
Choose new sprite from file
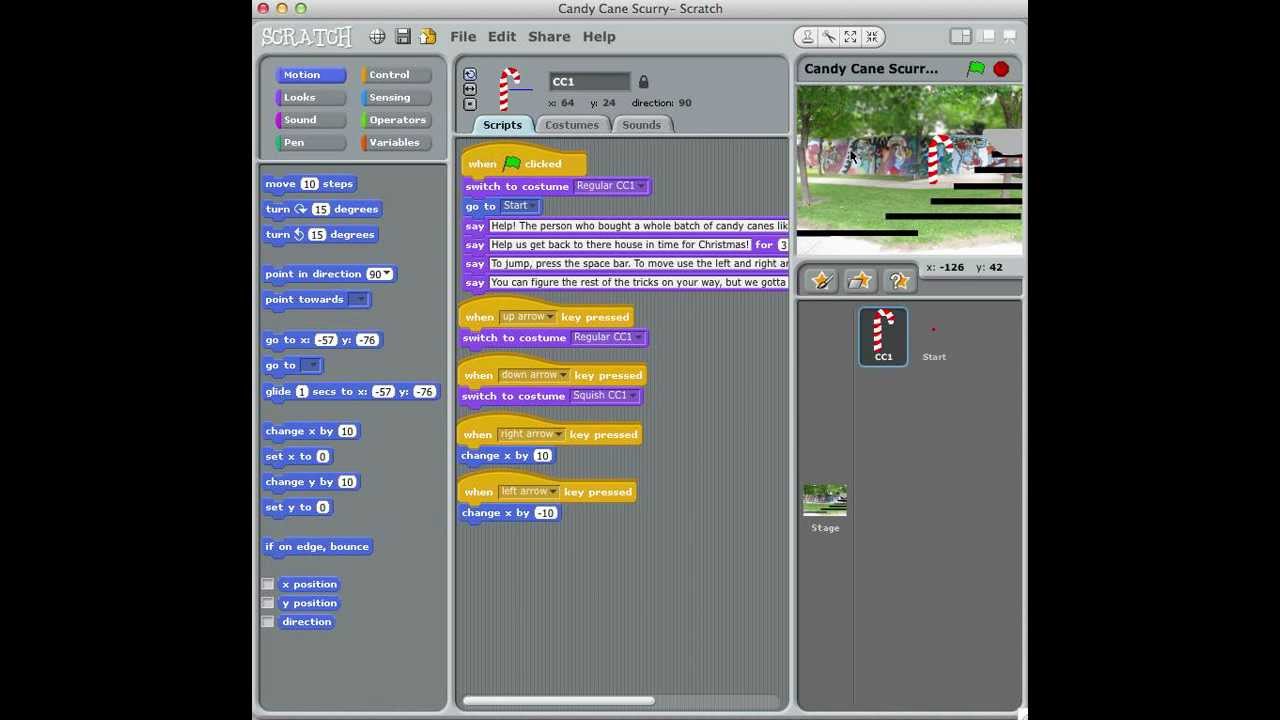click(860, 281)
